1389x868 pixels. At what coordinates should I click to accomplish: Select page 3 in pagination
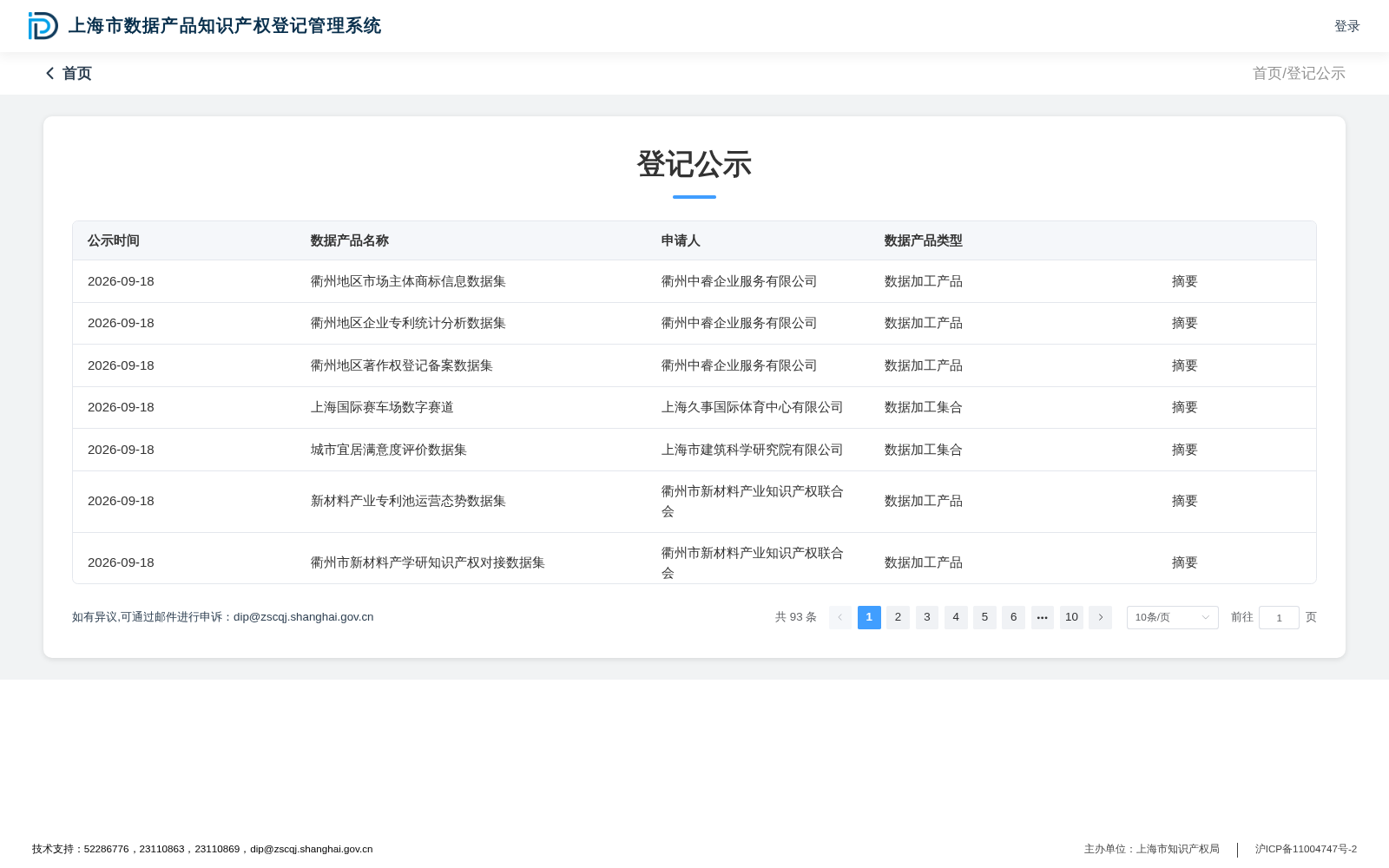(927, 617)
